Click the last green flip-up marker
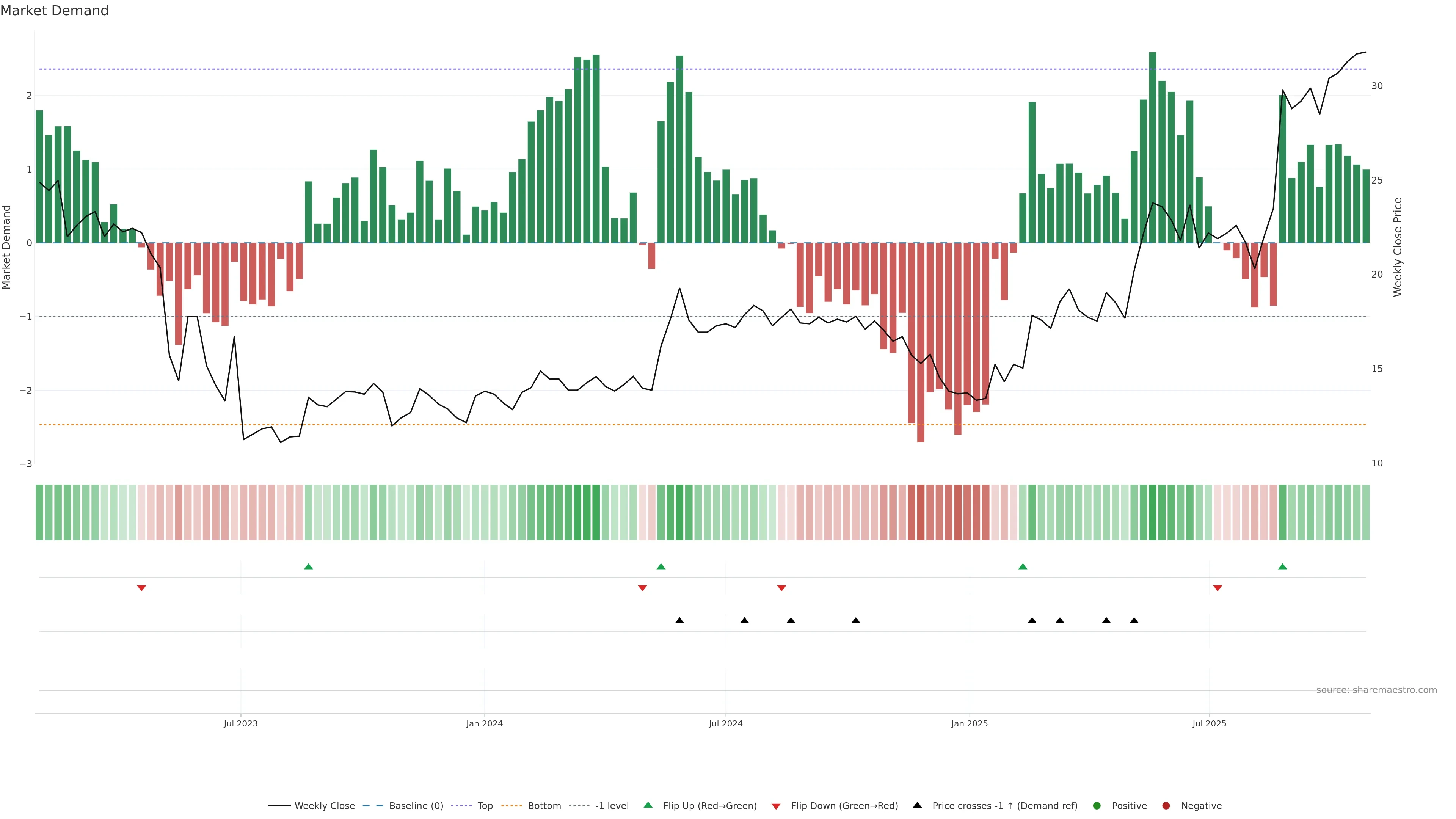This screenshot has width=1456, height=819. pyautogui.click(x=1282, y=566)
